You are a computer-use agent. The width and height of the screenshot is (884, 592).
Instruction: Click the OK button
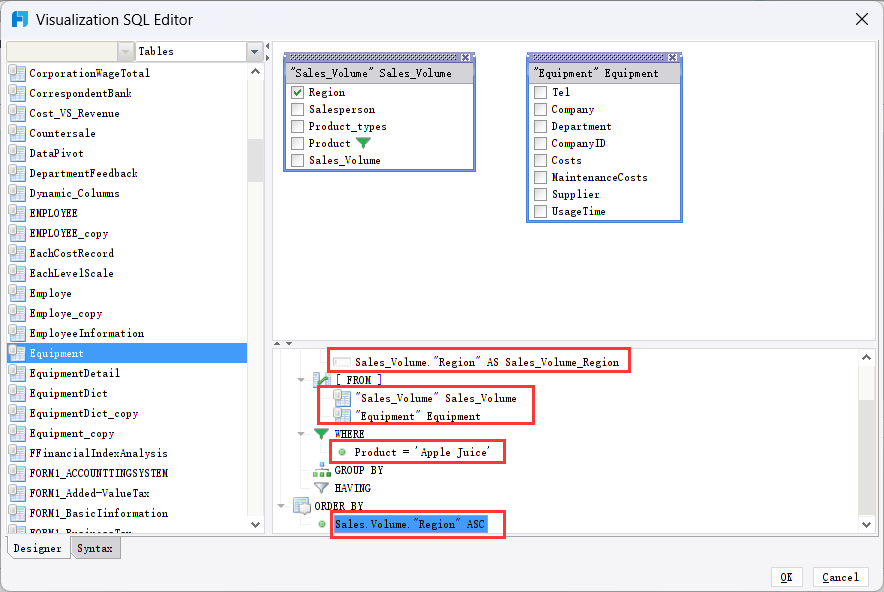coord(787,577)
